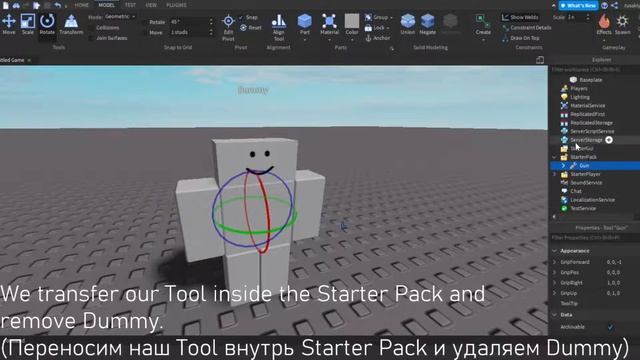Select SoundService in Explorer
The height and width of the screenshot is (360, 640).
click(586, 183)
